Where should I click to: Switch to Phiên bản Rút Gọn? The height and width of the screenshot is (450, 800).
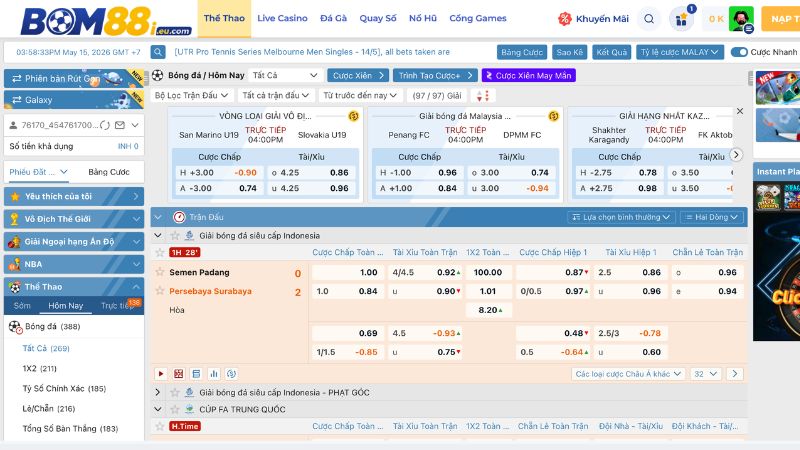pos(74,79)
